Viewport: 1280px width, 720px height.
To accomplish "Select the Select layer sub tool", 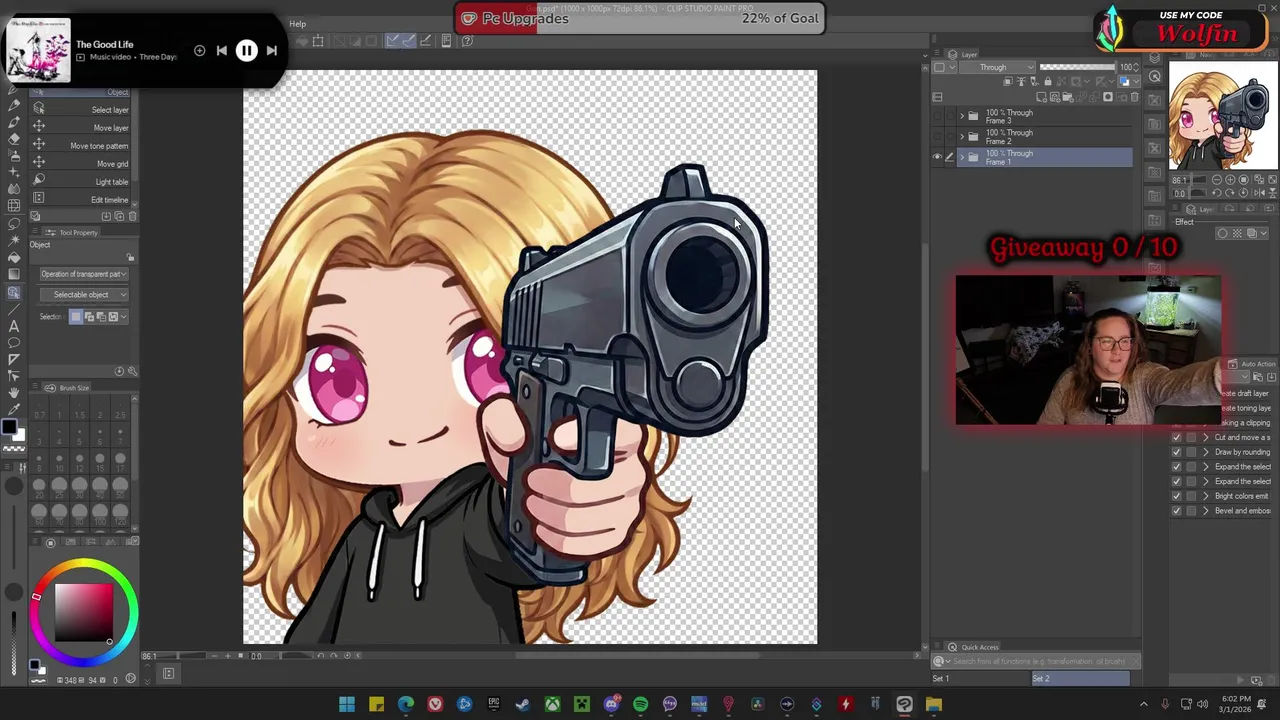I will coord(82,110).
